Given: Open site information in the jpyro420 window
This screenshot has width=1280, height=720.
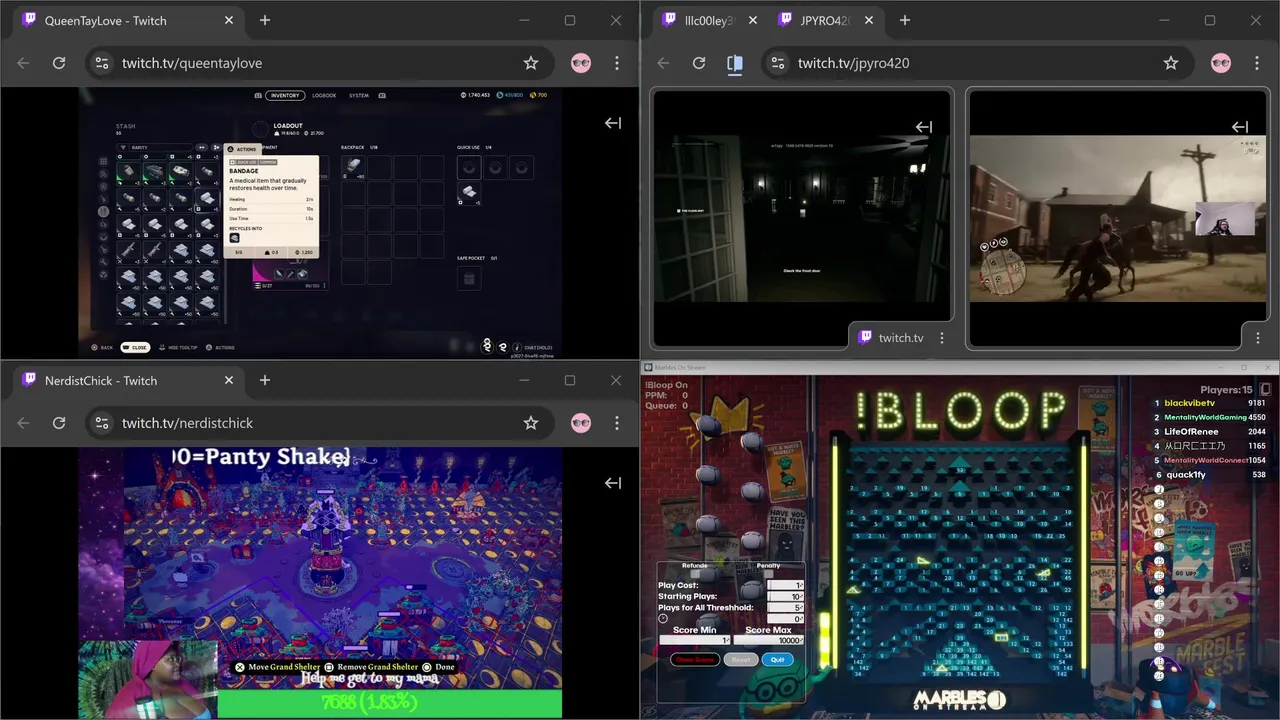Looking at the screenshot, I should tap(777, 63).
